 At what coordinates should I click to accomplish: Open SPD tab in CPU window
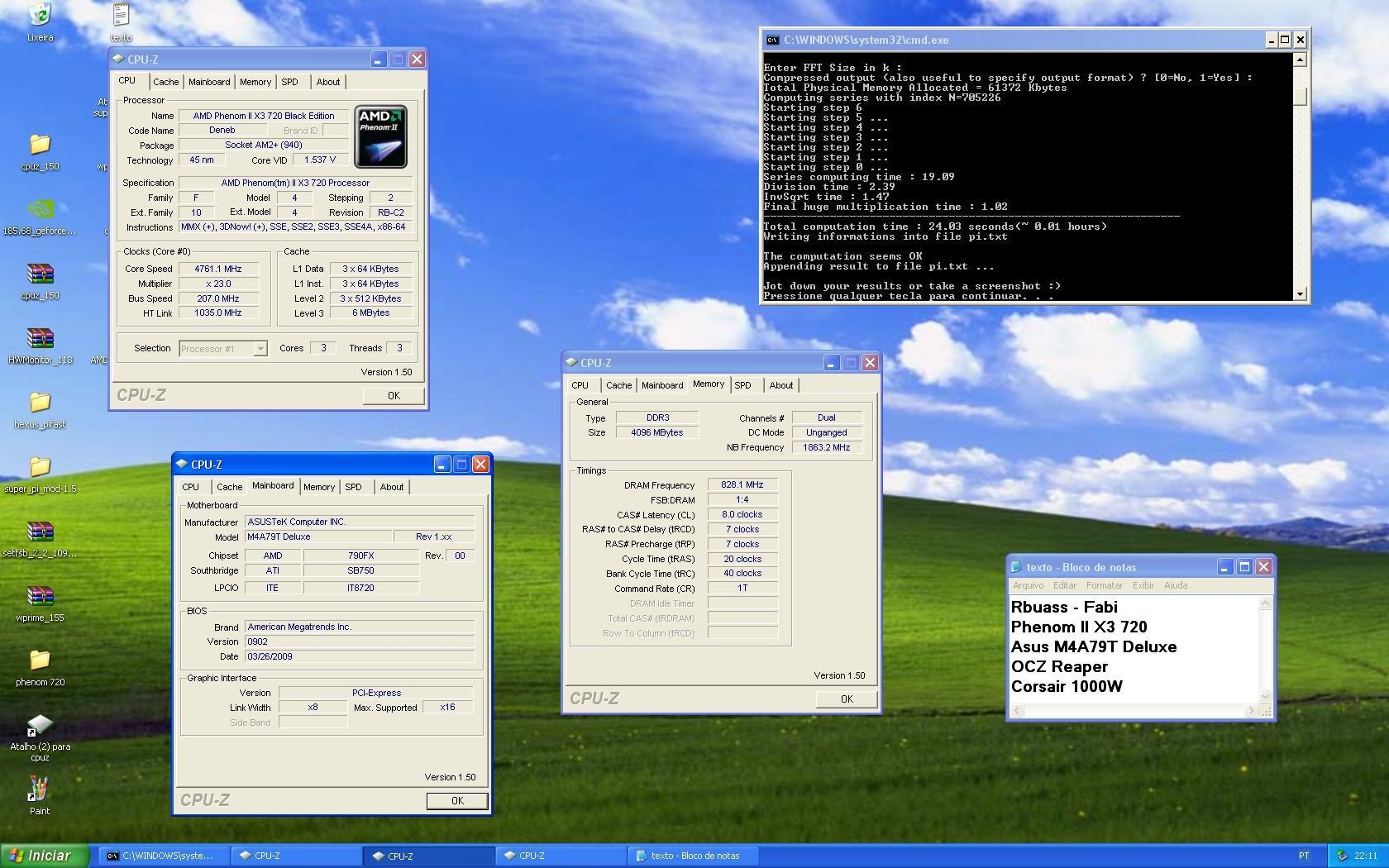click(289, 82)
